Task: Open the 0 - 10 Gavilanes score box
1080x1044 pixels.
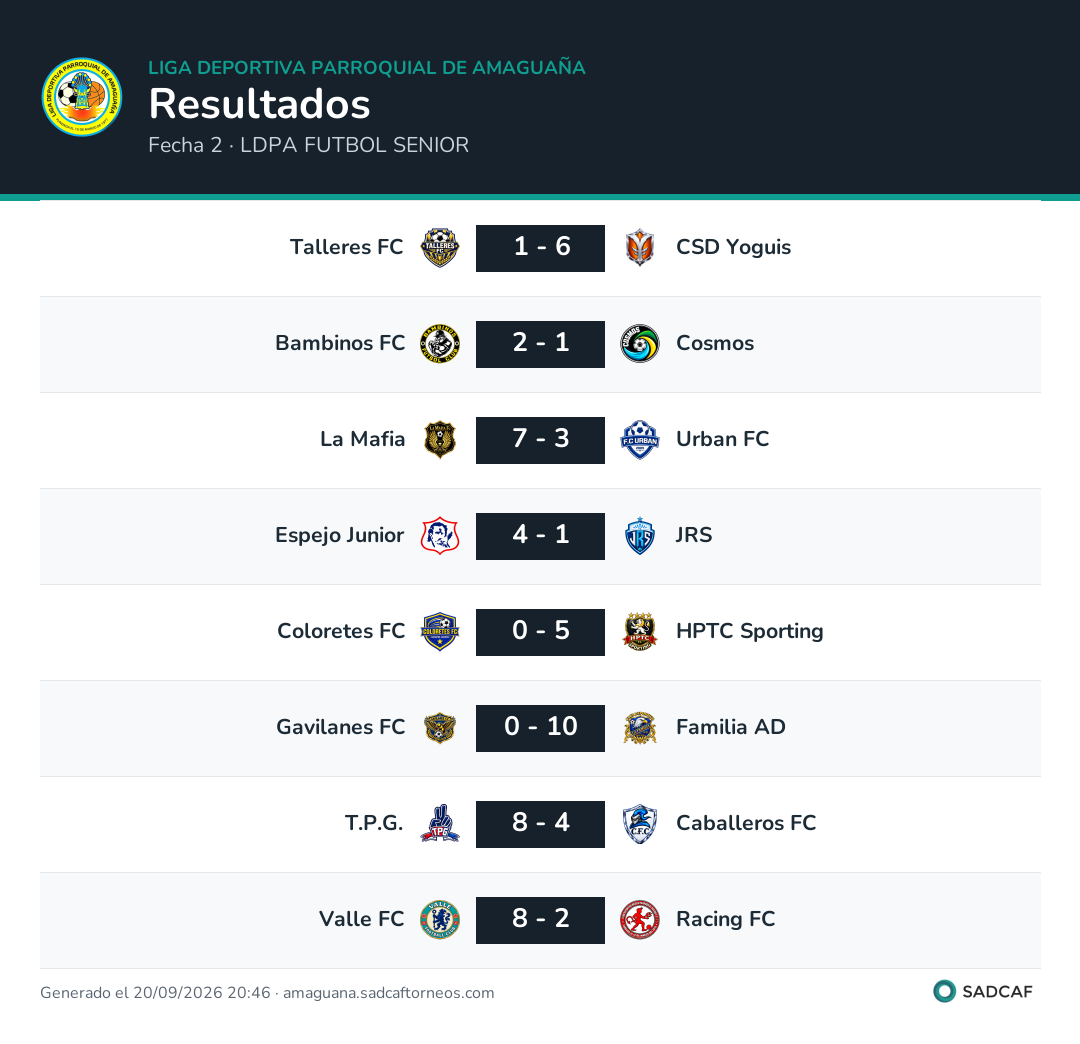Action: click(x=541, y=728)
